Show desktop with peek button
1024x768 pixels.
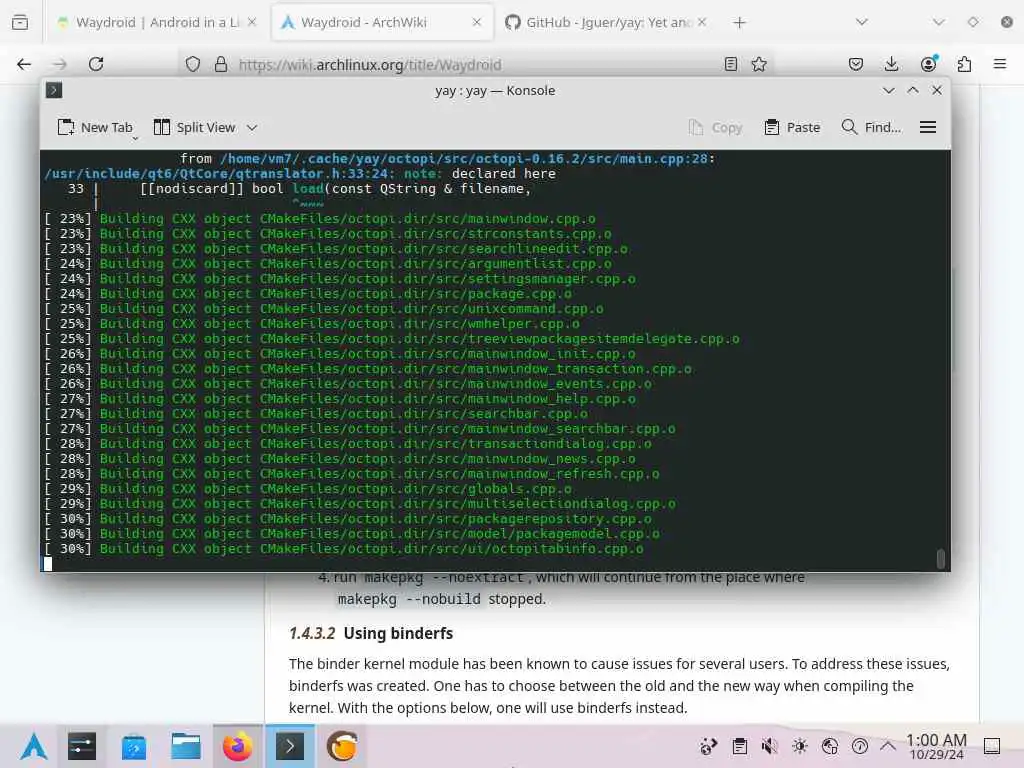[x=992, y=746]
